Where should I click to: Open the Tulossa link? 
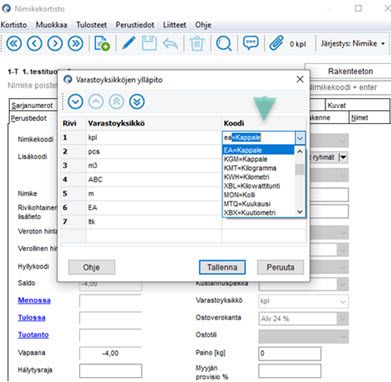(x=32, y=318)
